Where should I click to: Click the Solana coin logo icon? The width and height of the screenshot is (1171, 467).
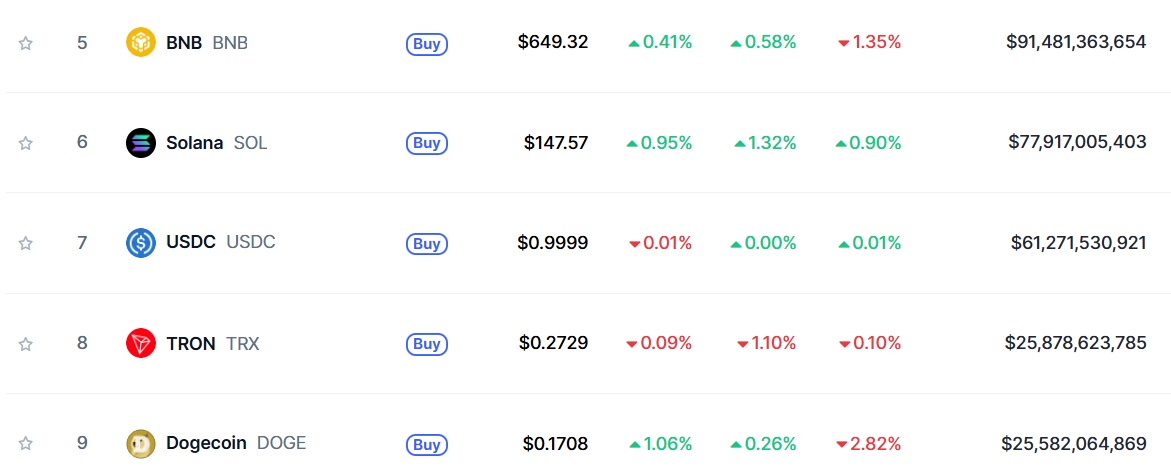[140, 143]
